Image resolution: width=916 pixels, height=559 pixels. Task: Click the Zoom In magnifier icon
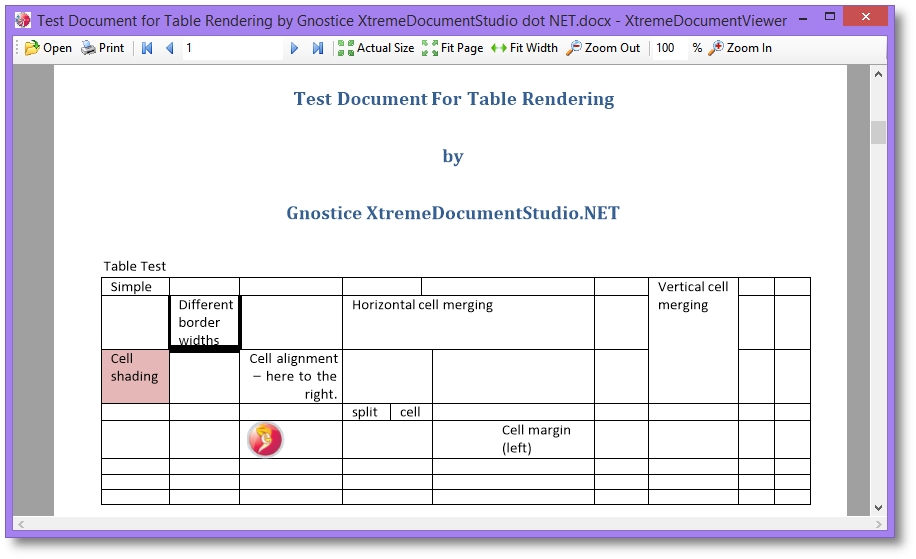pos(716,48)
